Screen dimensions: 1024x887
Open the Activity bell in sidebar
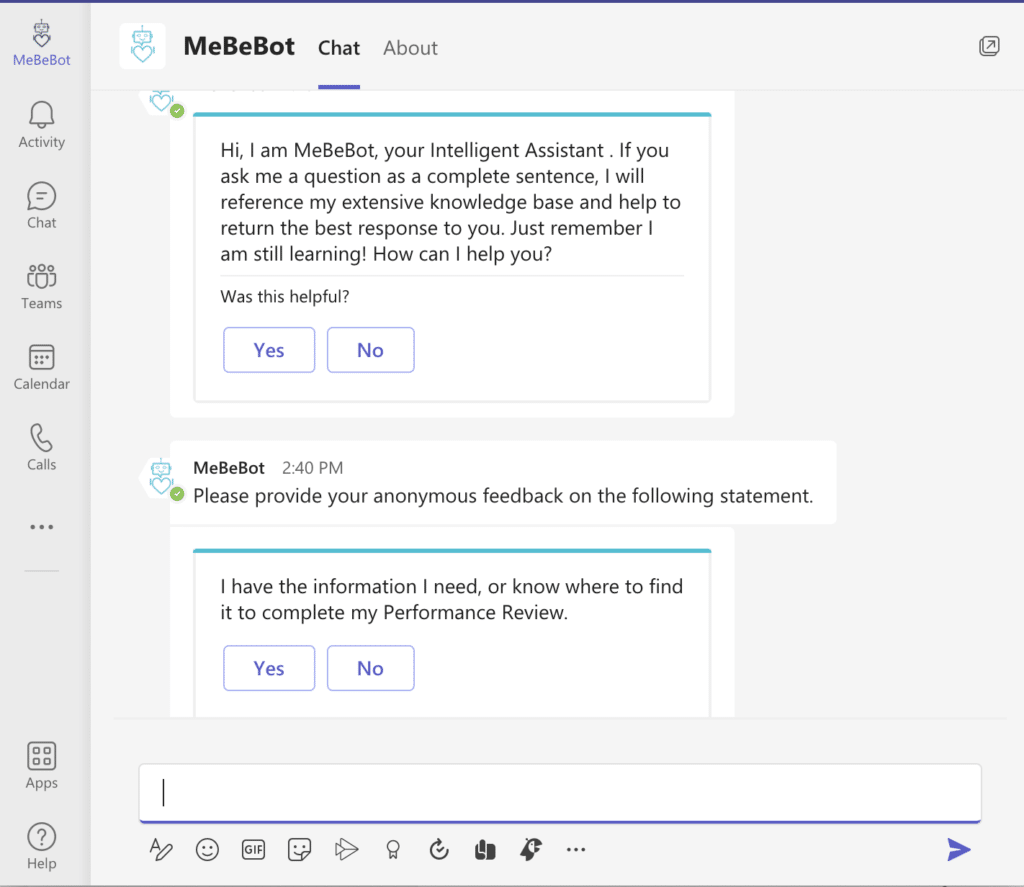click(41, 125)
